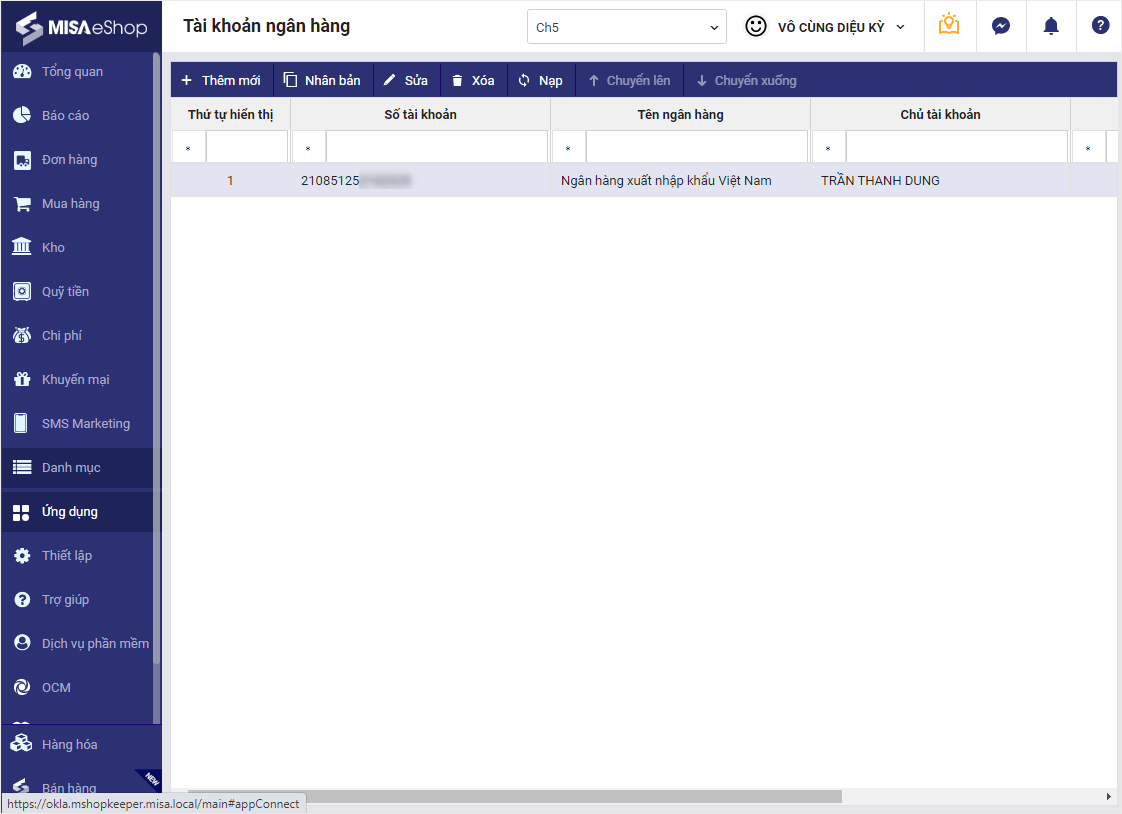Click Nạp reload button

(541, 80)
